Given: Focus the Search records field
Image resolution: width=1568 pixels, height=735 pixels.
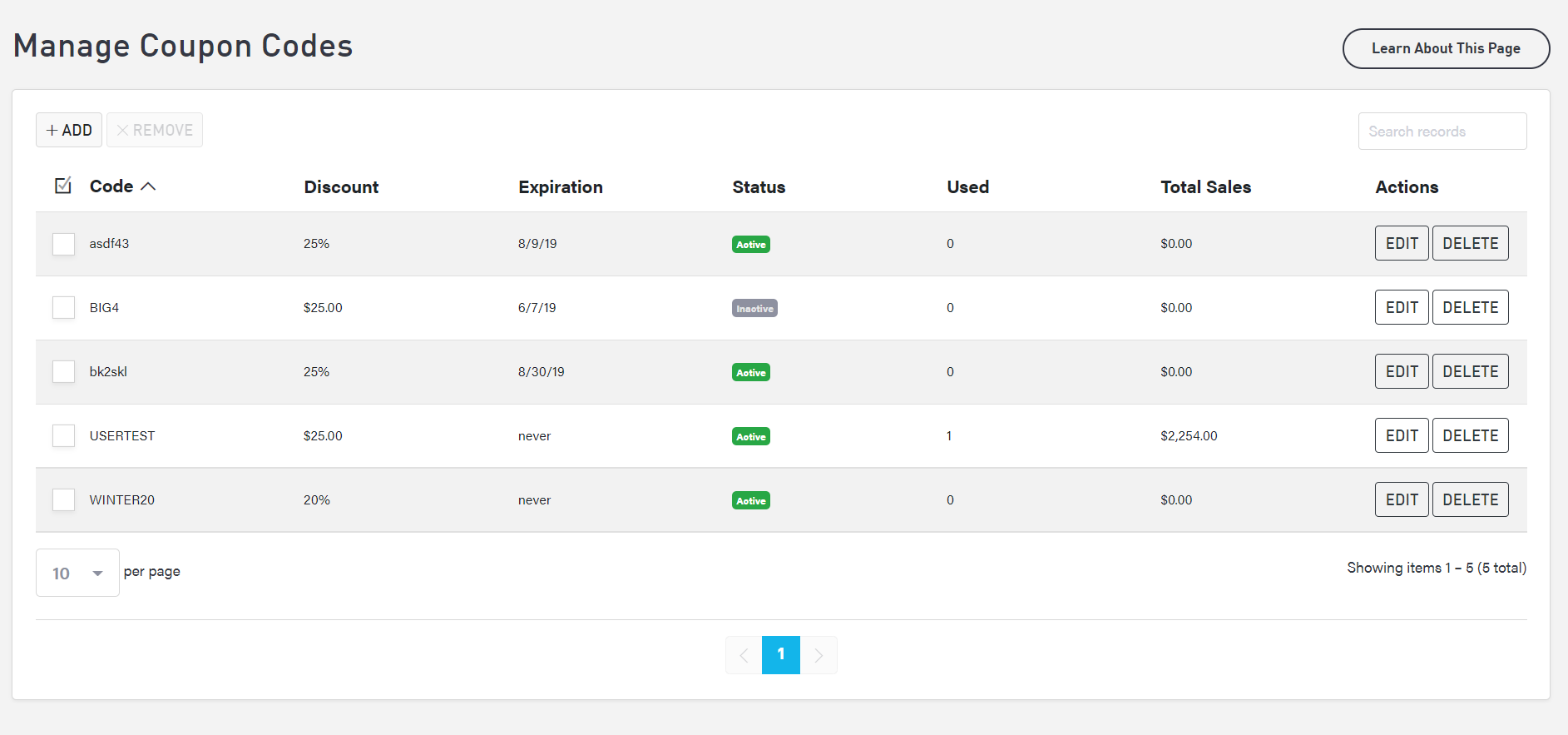Looking at the screenshot, I should coord(1442,132).
